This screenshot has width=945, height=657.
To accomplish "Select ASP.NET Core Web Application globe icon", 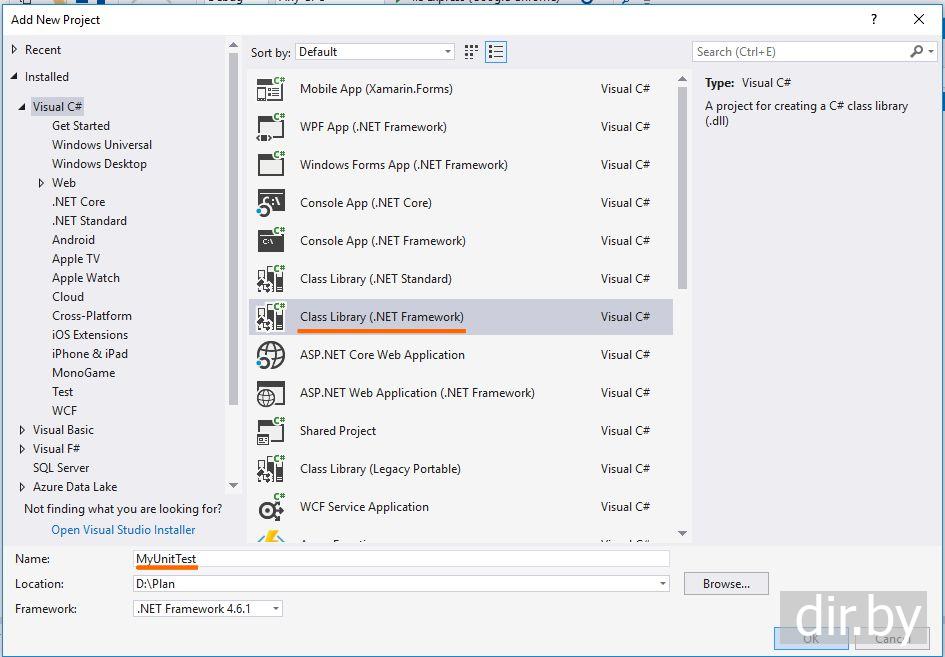I will click(x=271, y=355).
